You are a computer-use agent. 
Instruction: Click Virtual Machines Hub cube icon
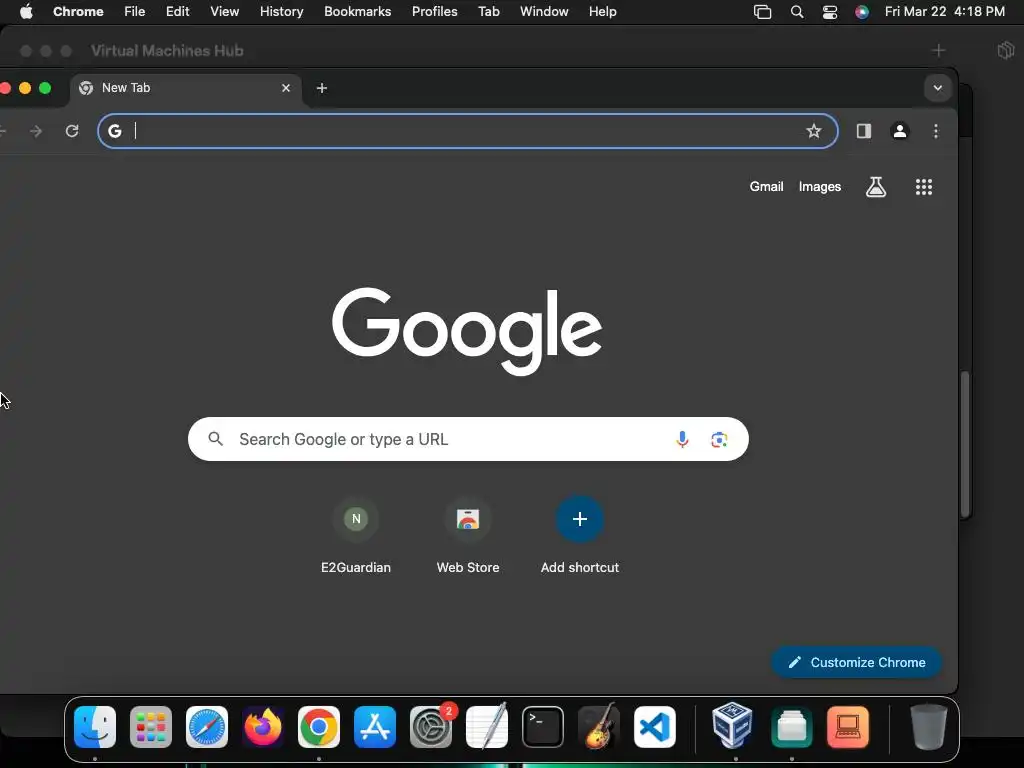(x=1006, y=50)
